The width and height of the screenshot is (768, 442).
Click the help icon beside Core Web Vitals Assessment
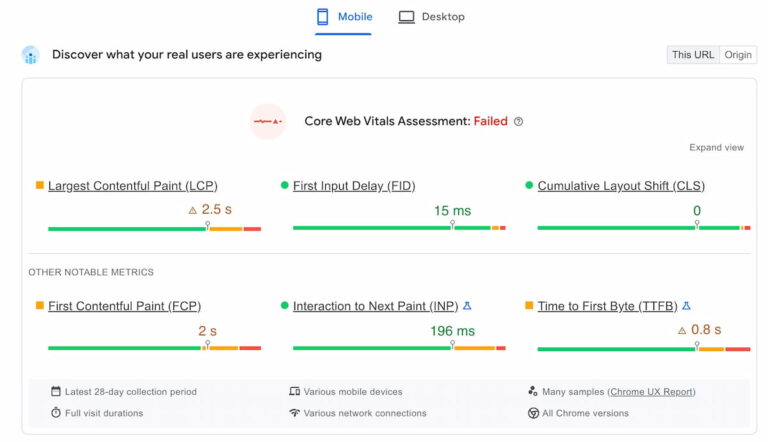point(518,122)
